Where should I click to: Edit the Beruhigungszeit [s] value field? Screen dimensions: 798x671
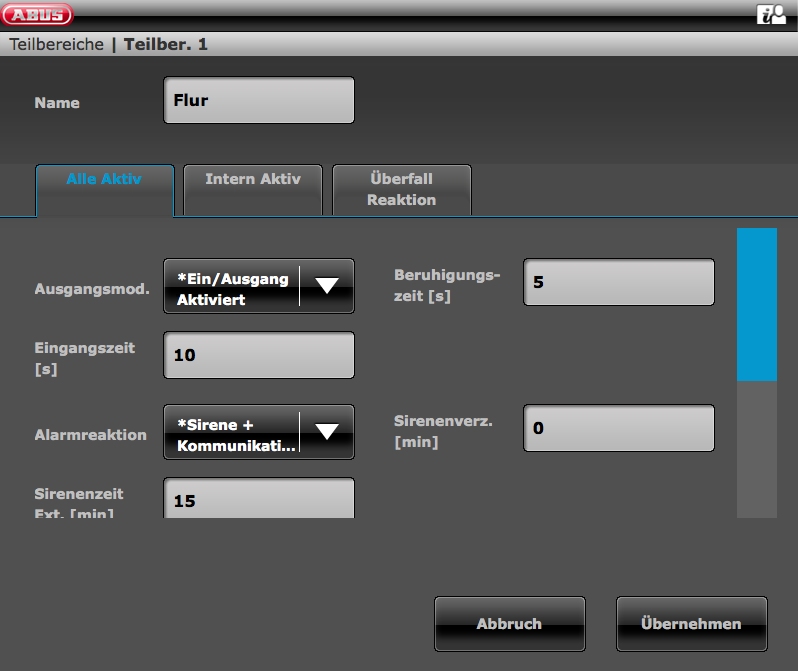[618, 282]
